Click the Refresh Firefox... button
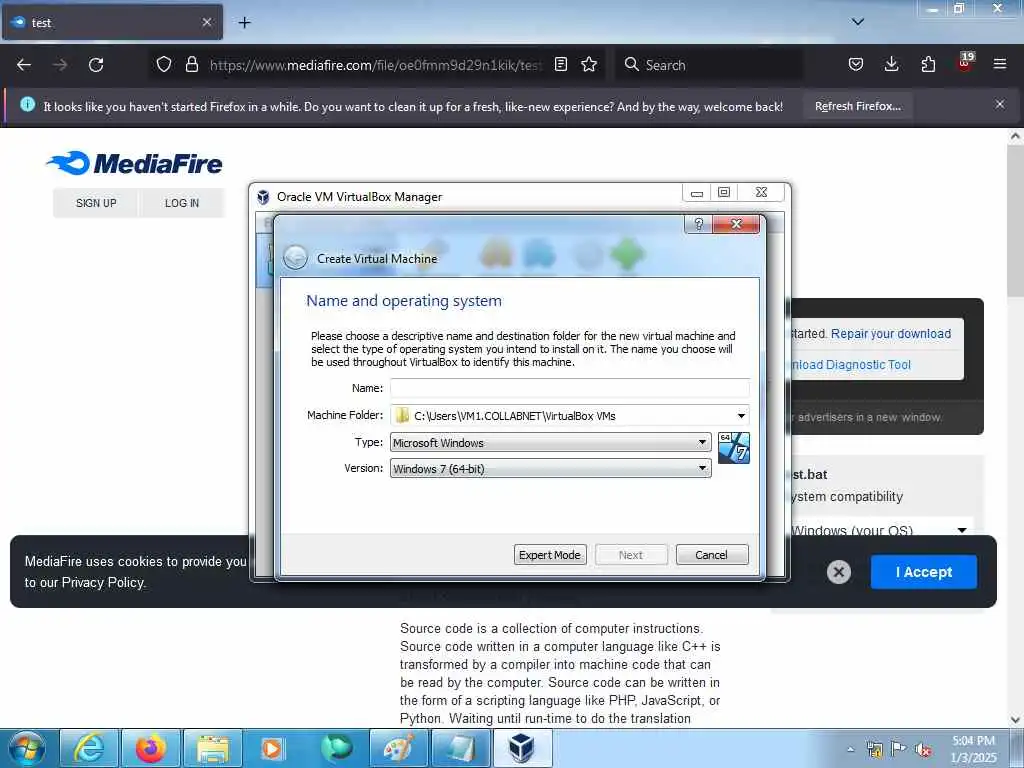The width and height of the screenshot is (1024, 768). tap(857, 106)
